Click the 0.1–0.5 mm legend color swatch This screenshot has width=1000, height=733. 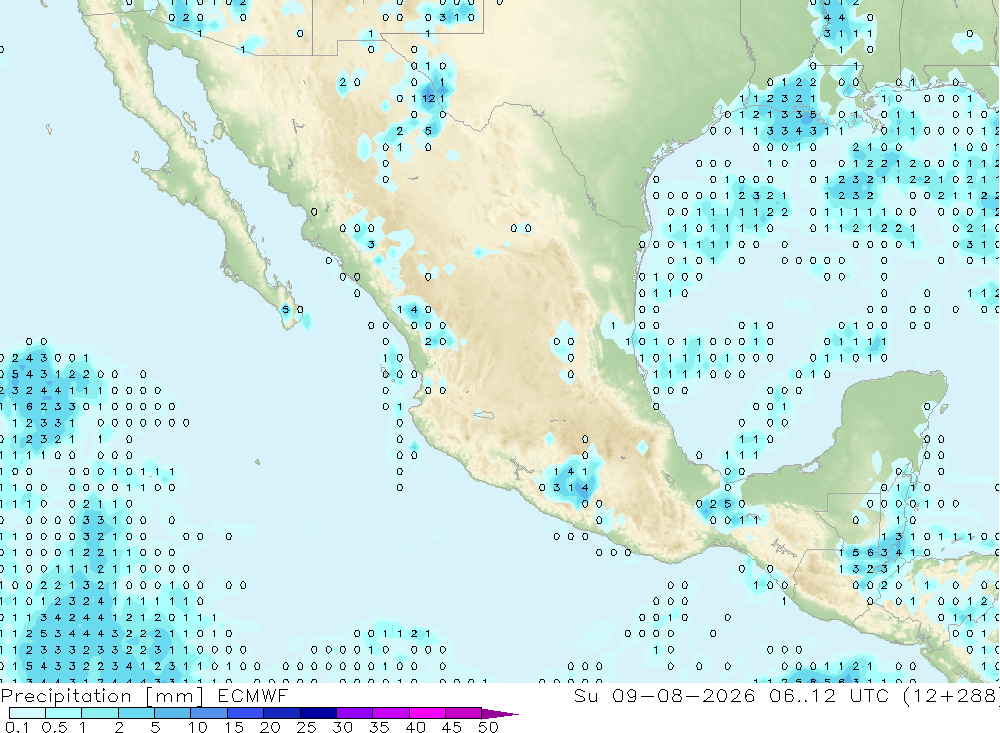pyautogui.click(x=27, y=713)
